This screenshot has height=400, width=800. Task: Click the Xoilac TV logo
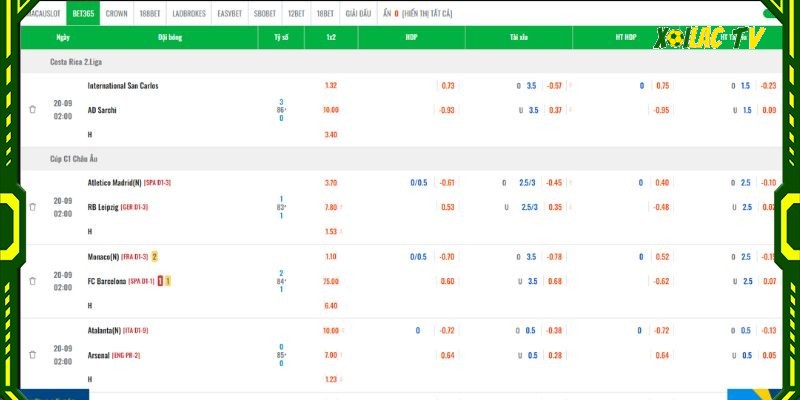tap(709, 38)
